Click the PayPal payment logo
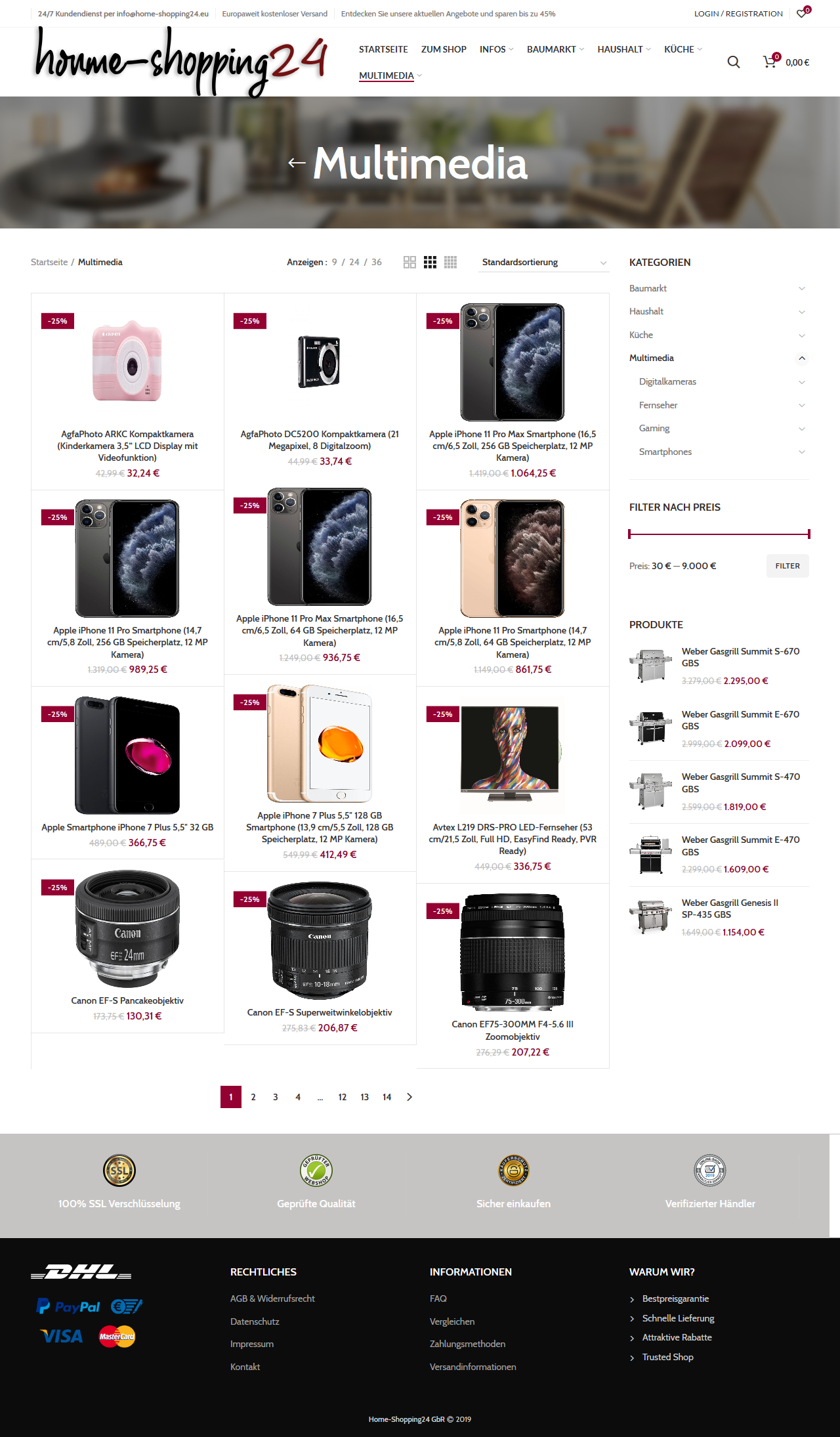 tap(68, 1306)
